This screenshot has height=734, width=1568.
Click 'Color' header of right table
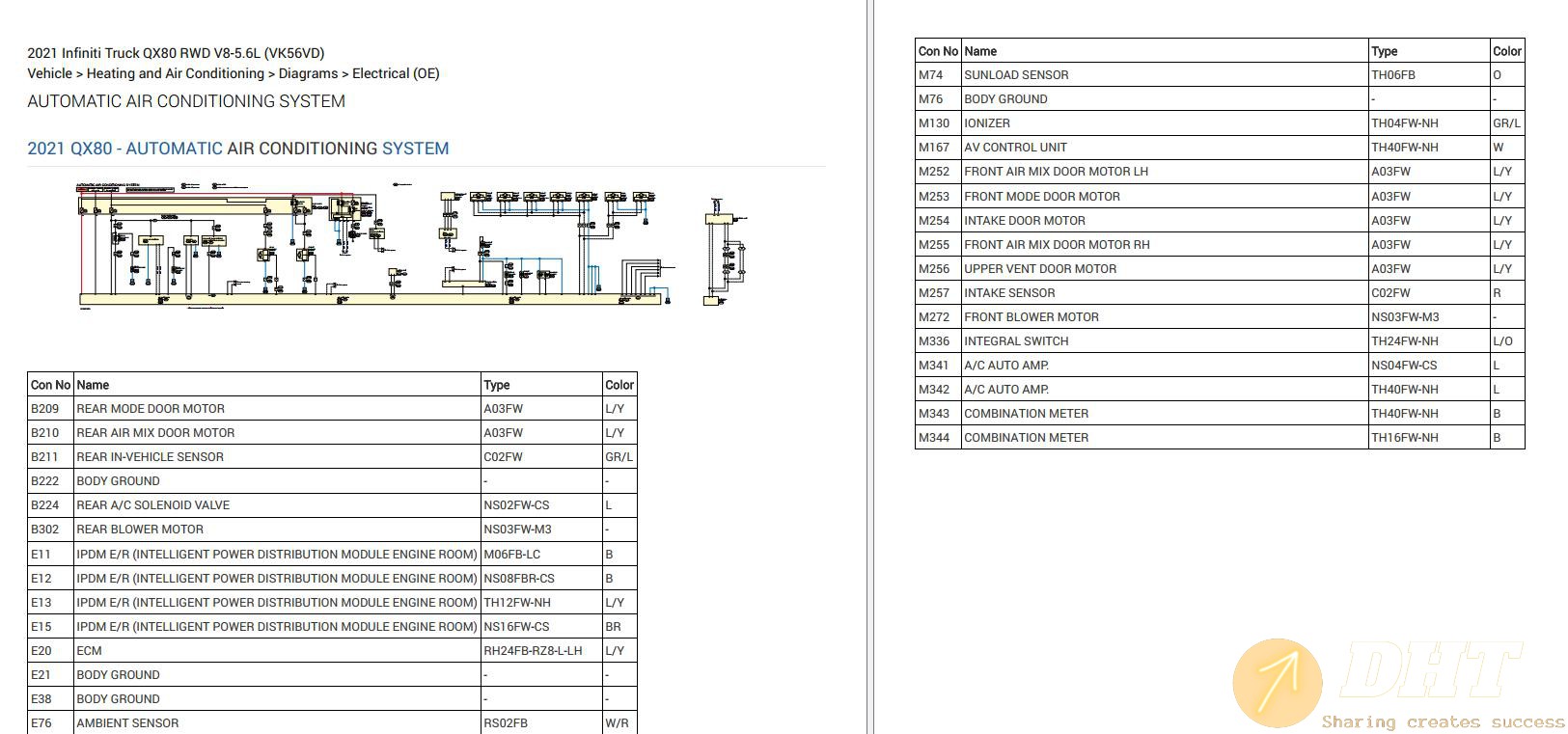coord(1507,51)
